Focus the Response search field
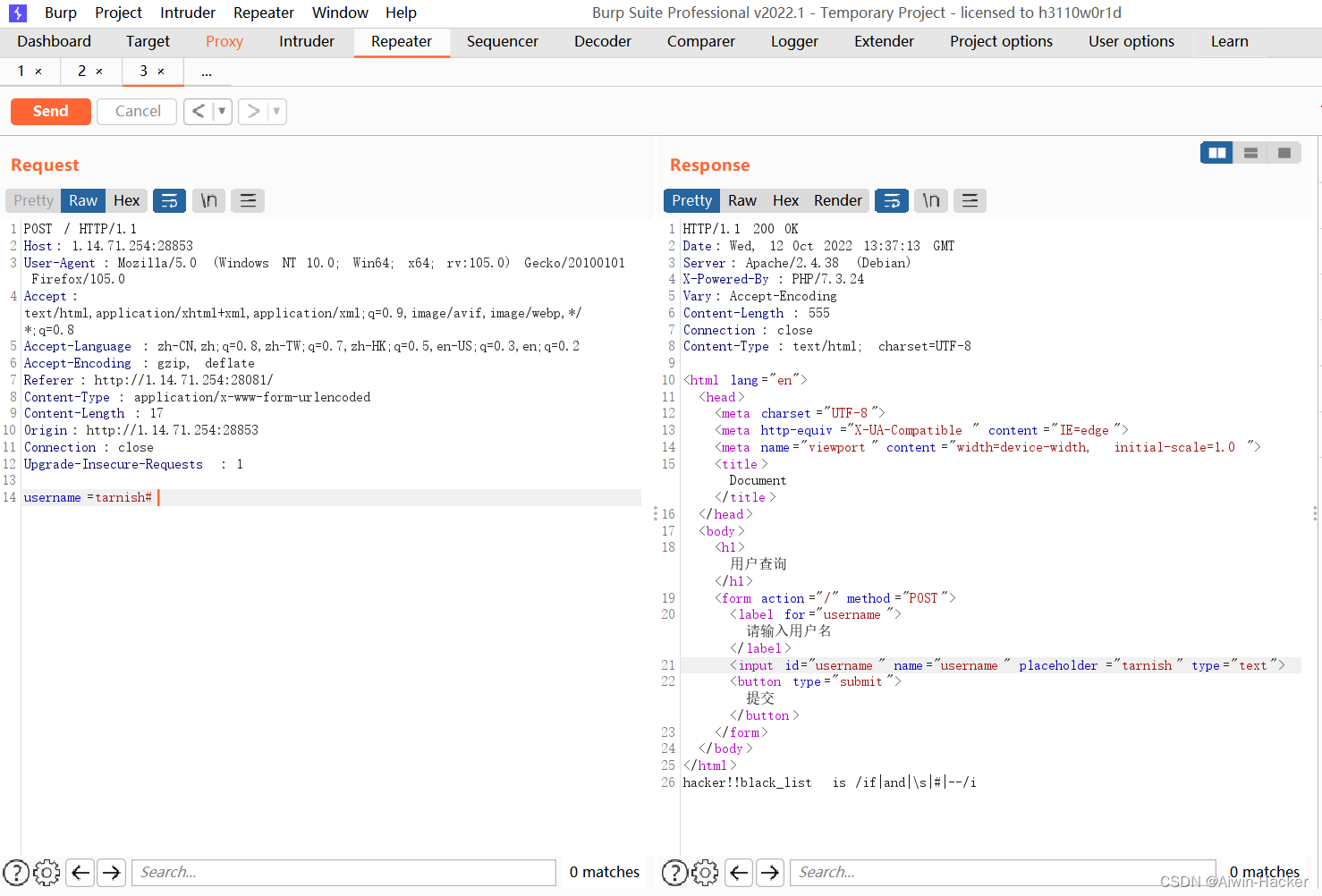 click(x=1003, y=872)
